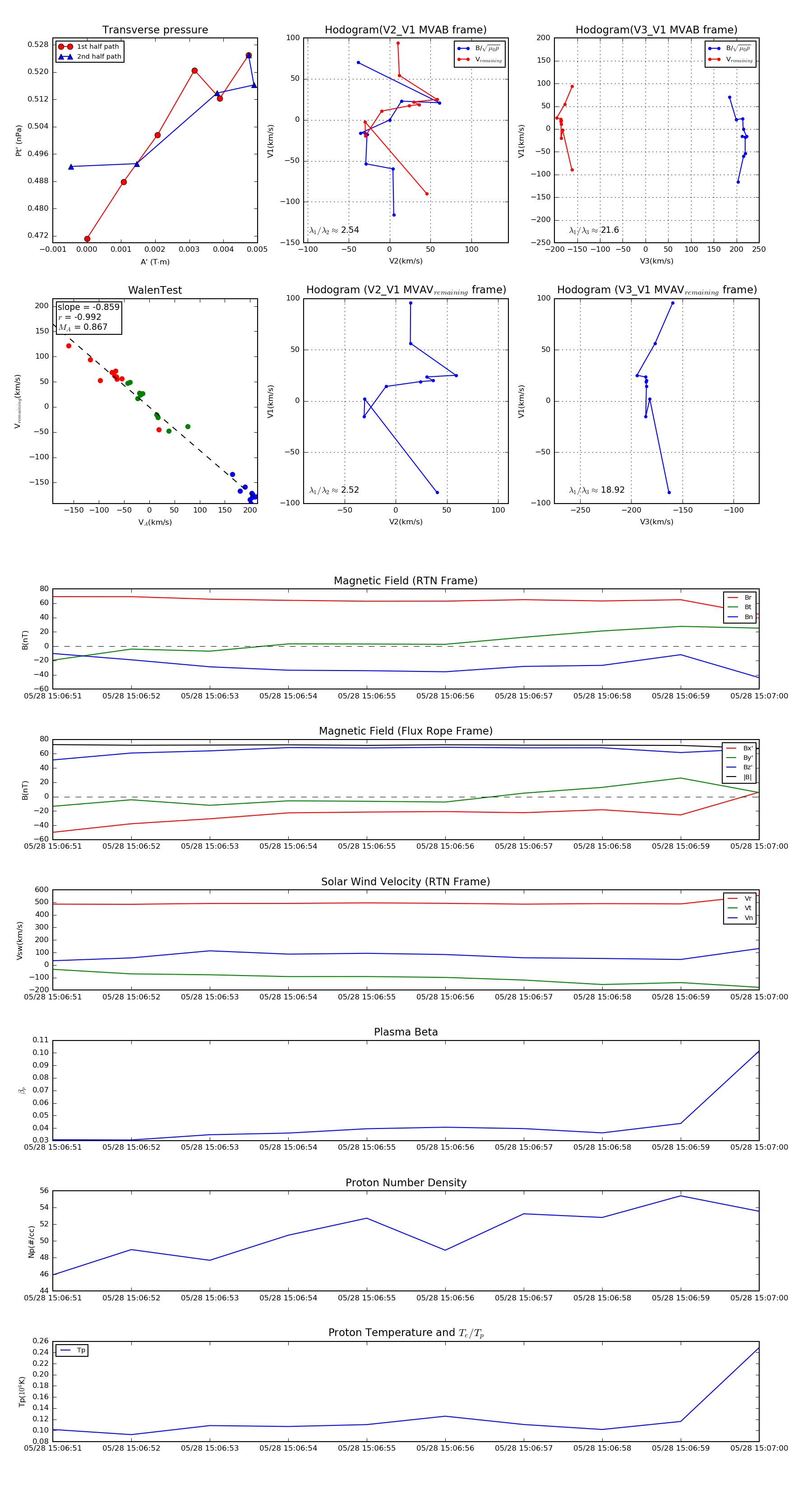Click the |B| legend entry

point(740,777)
